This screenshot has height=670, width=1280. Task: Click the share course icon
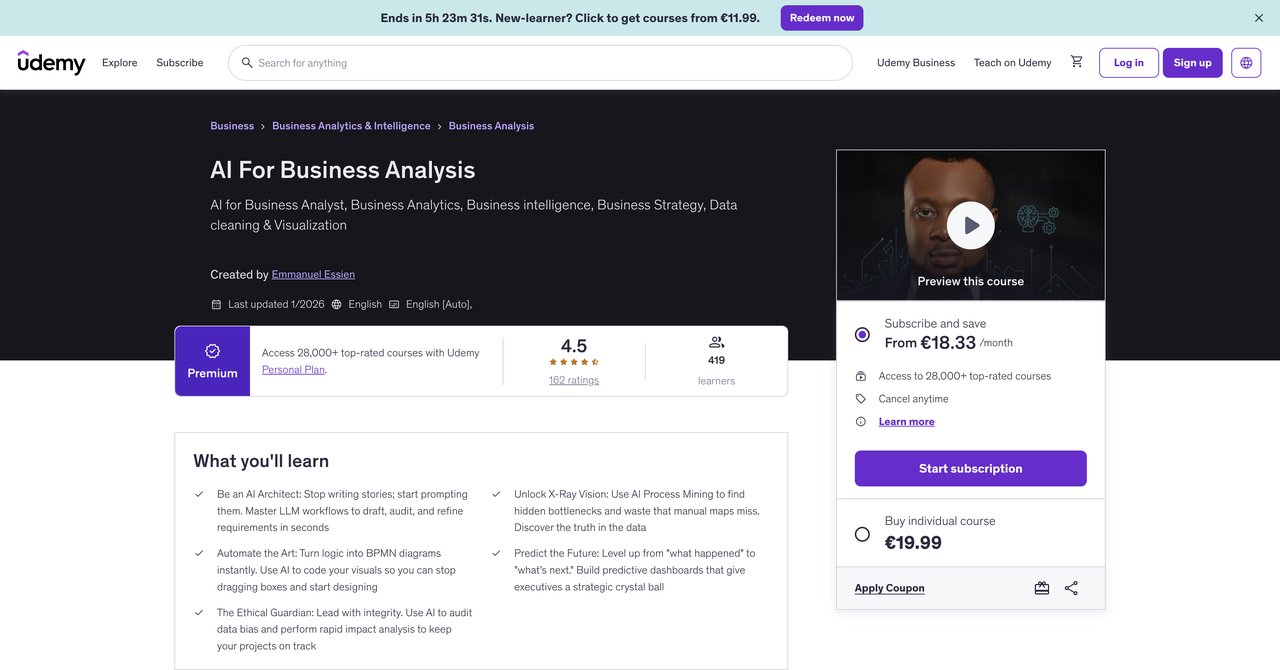[1071, 588]
